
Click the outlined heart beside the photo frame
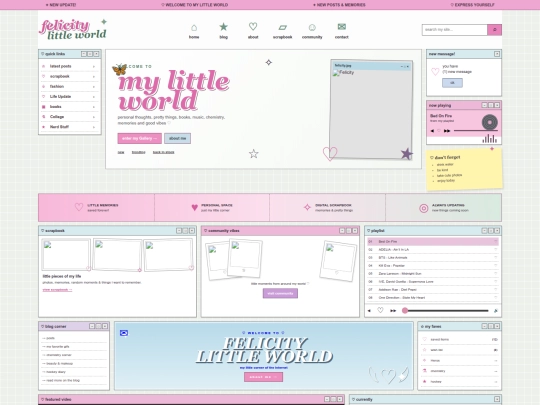[x=330, y=153]
